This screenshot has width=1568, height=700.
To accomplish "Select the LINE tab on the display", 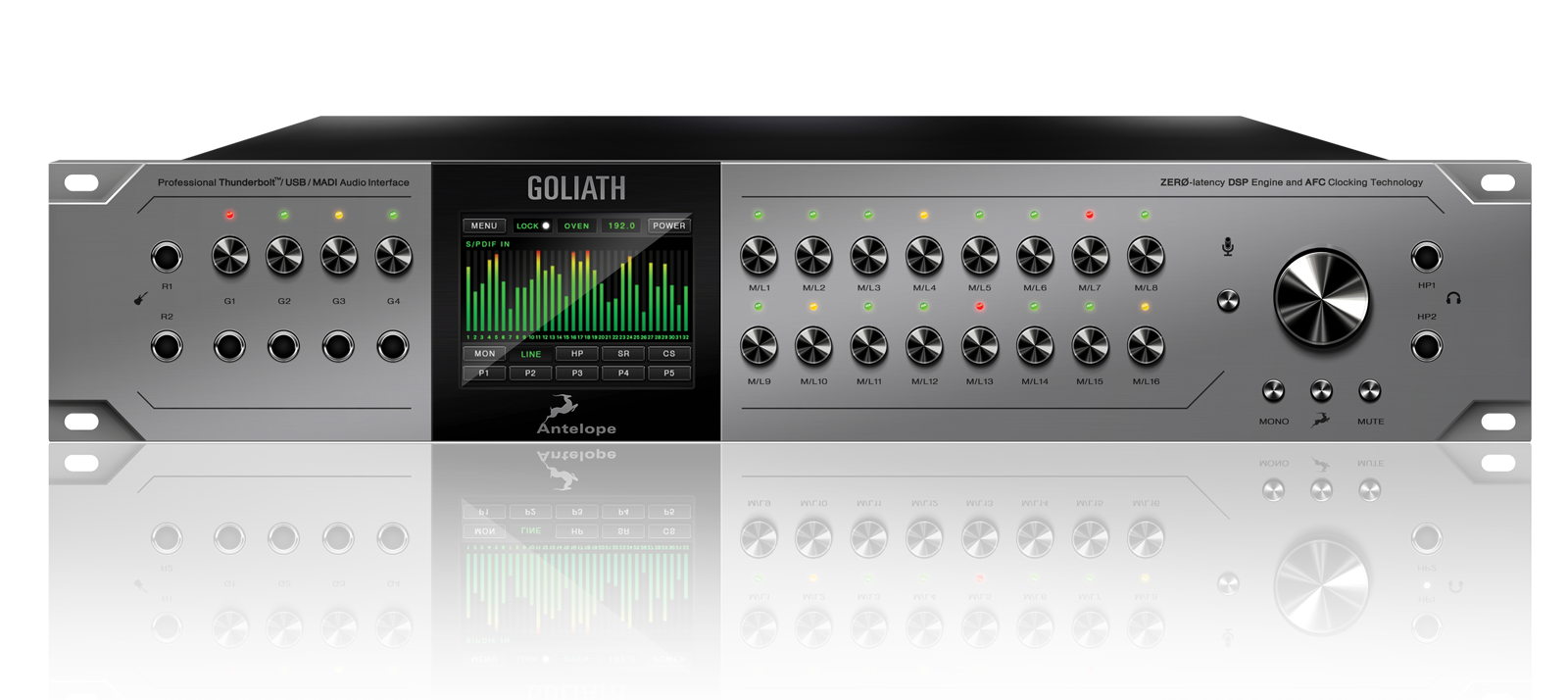I will (531, 354).
